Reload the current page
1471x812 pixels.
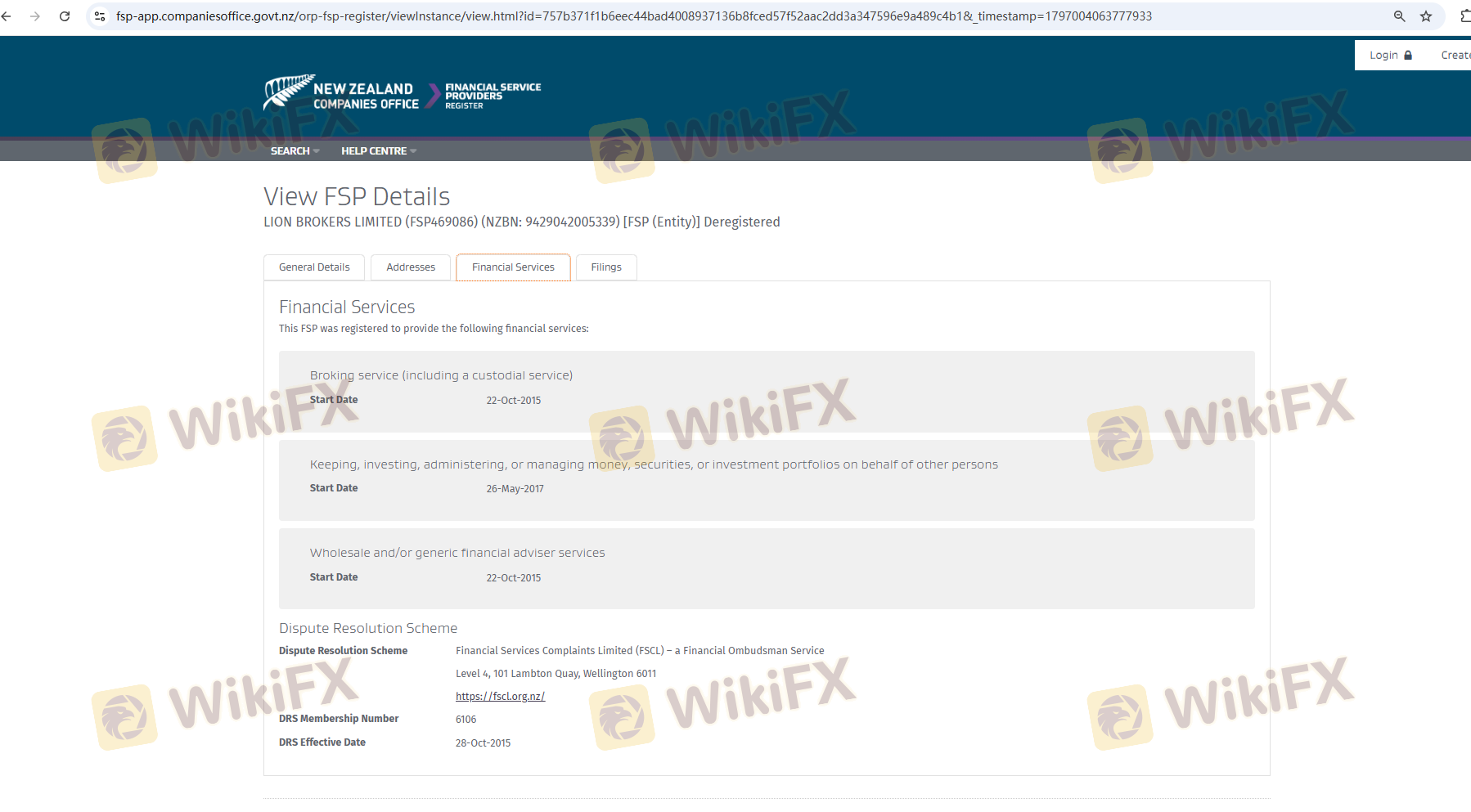point(65,16)
